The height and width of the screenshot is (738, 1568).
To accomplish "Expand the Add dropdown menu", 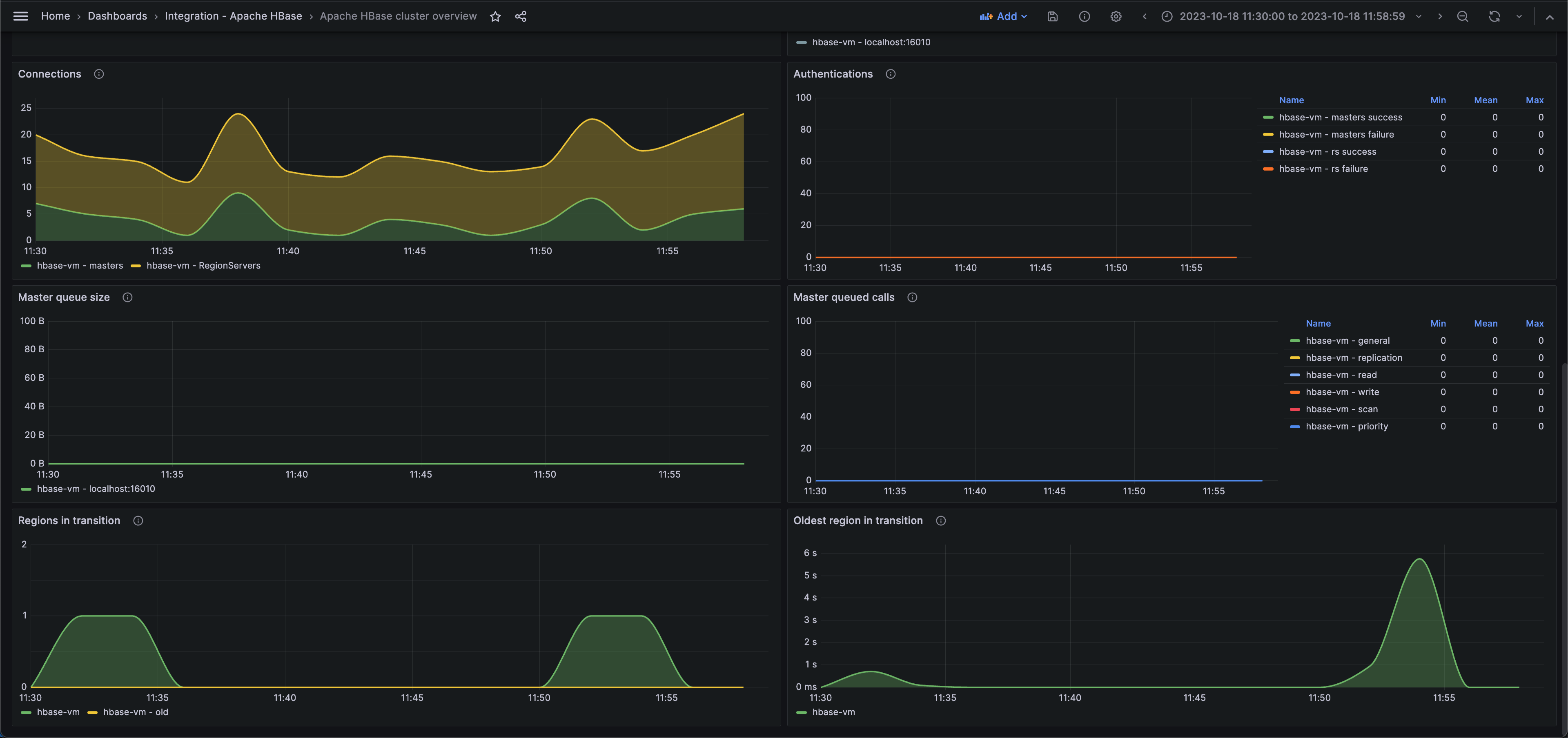I will [x=1004, y=16].
